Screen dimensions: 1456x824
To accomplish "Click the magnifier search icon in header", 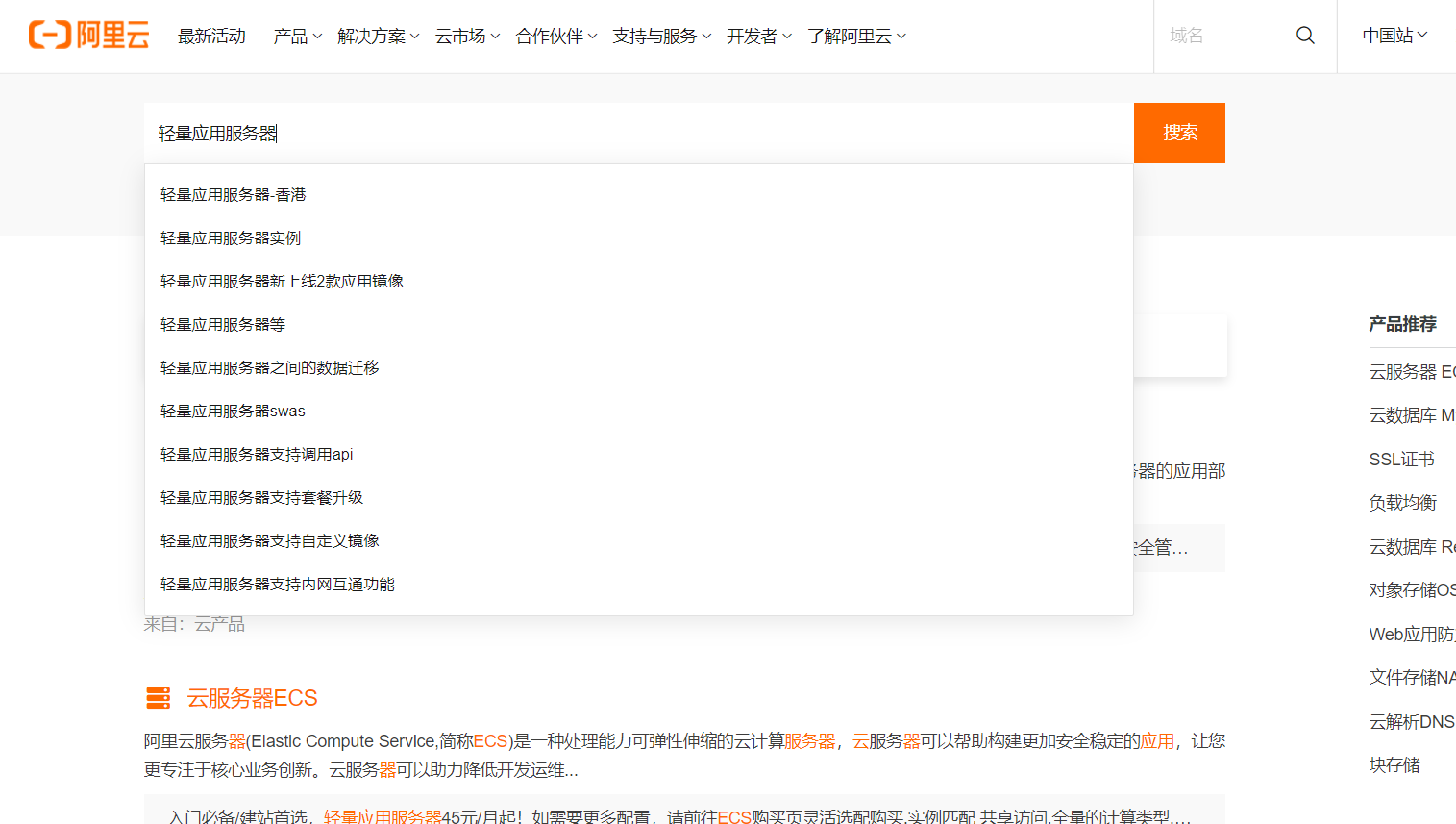I will [x=1305, y=36].
